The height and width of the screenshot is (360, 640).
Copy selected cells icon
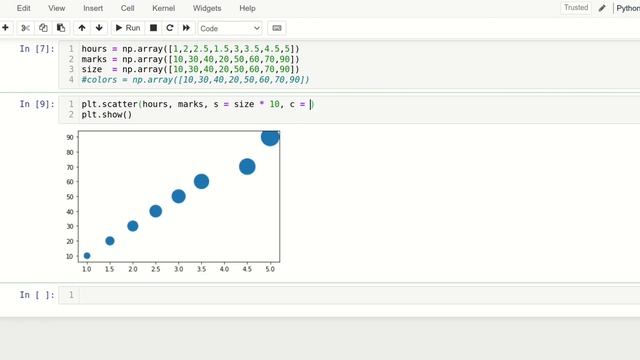[43, 28]
